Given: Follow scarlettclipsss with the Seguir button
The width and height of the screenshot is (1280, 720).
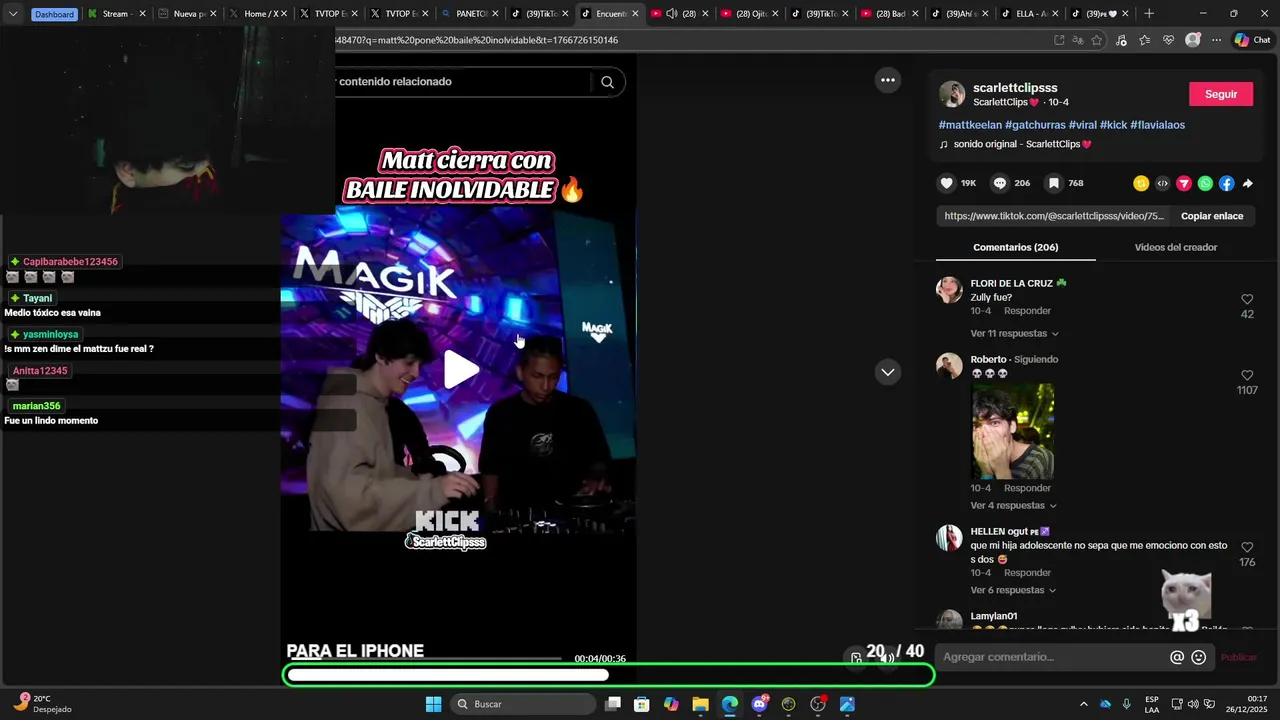Looking at the screenshot, I should [x=1220, y=94].
